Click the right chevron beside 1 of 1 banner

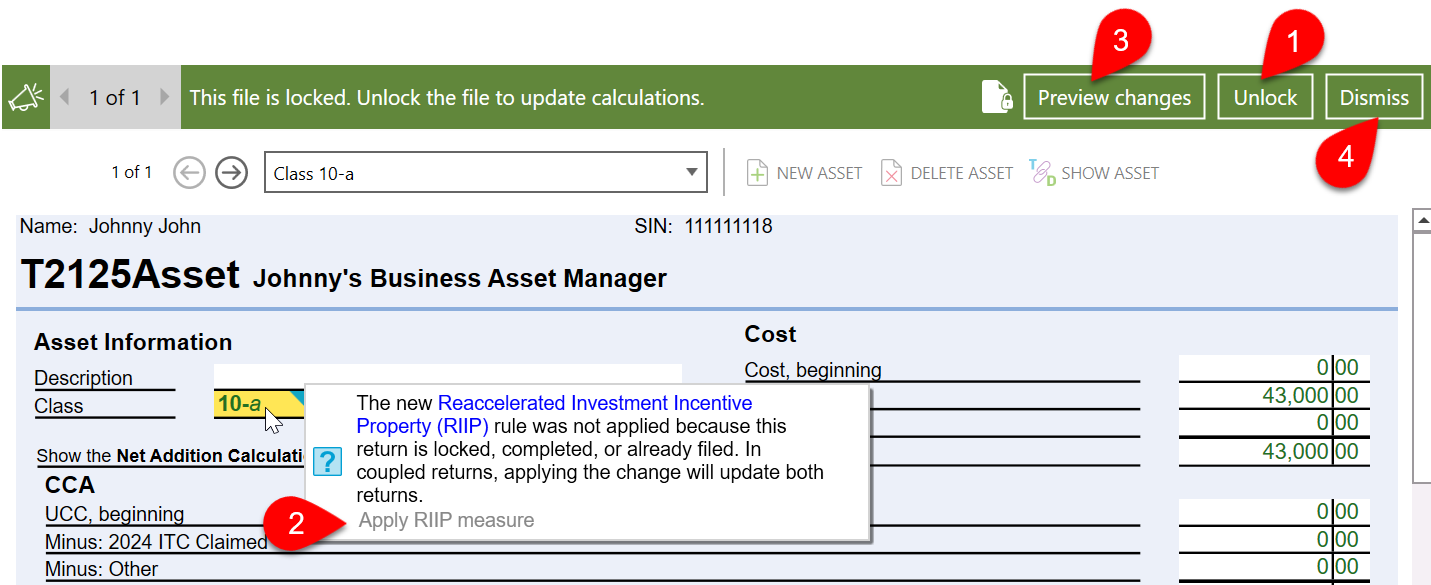tap(166, 97)
